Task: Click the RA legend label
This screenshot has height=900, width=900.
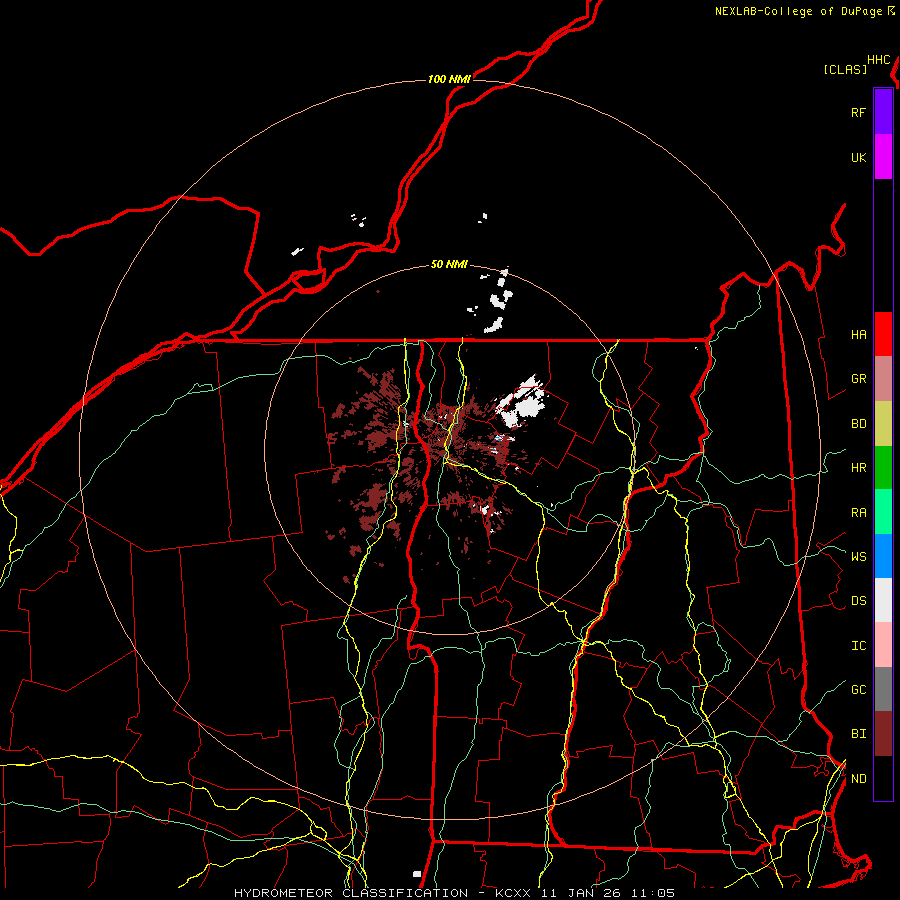Action: (x=858, y=512)
